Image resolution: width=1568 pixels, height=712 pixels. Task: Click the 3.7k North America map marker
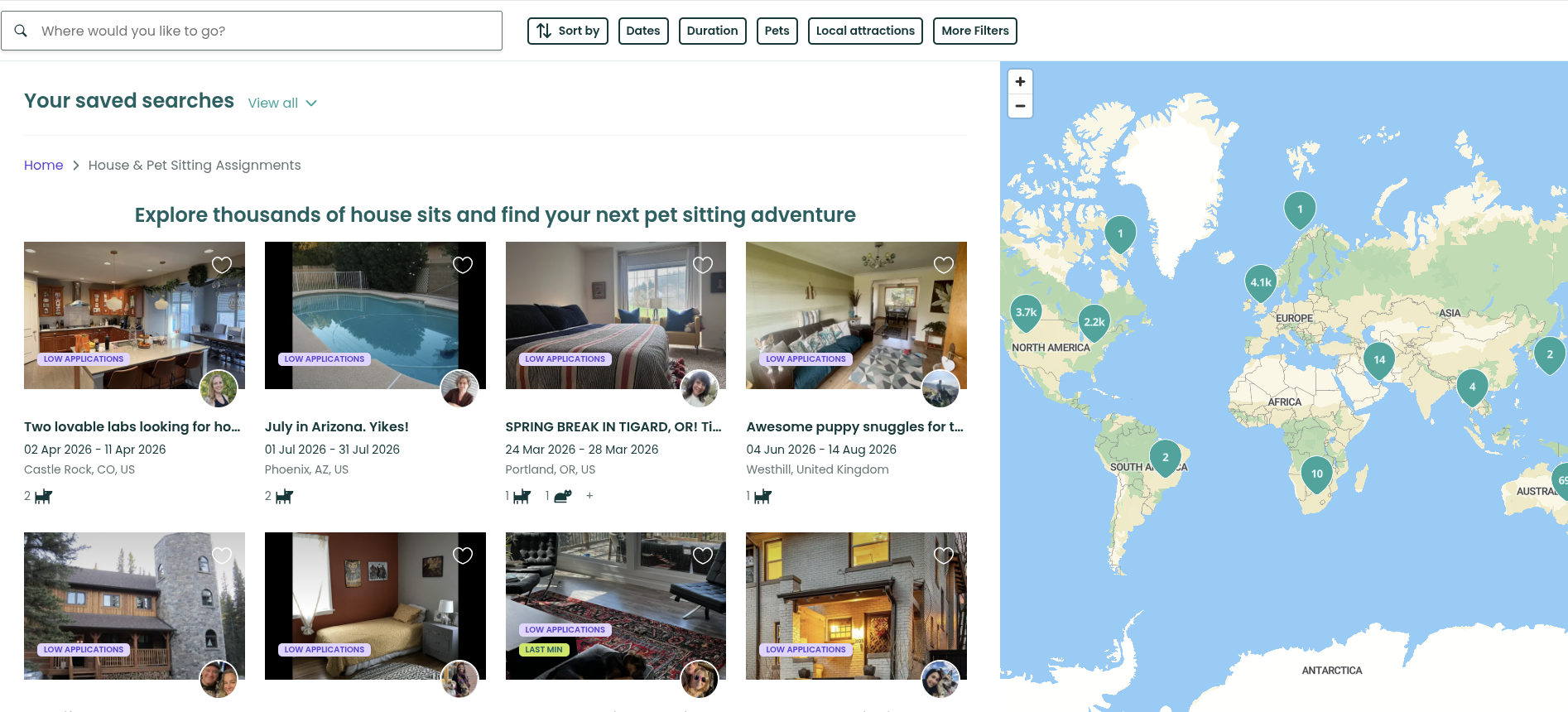pyautogui.click(x=1026, y=312)
